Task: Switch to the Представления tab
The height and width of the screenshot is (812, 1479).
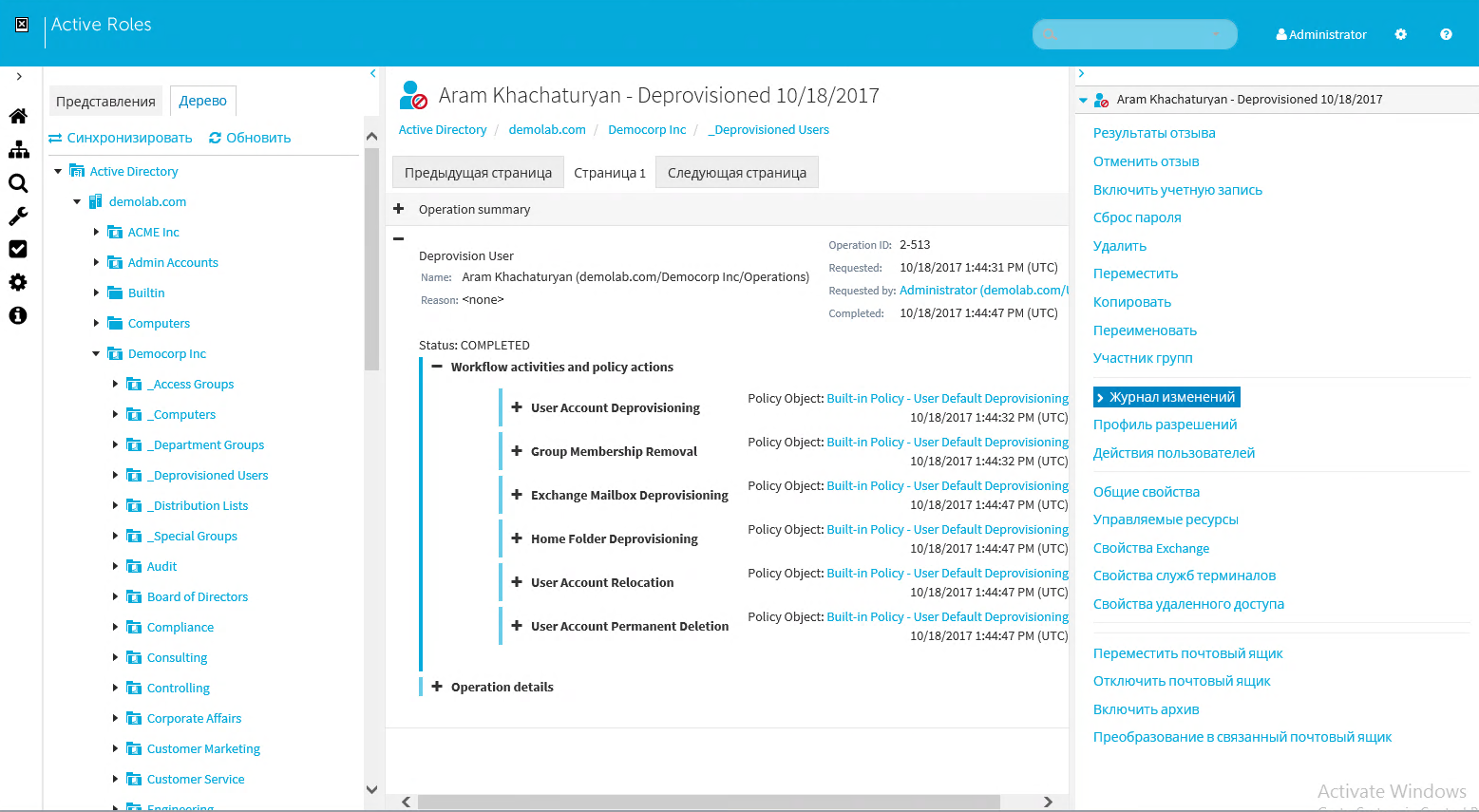Action: pyautogui.click(x=105, y=101)
